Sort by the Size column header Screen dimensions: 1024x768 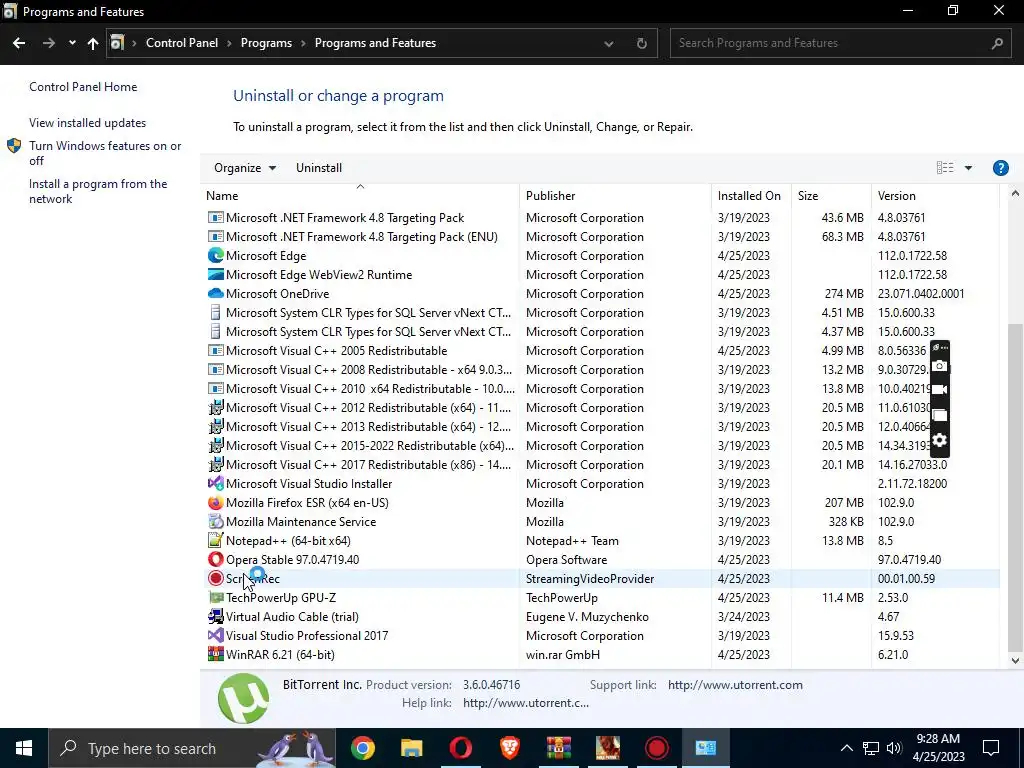pyautogui.click(x=831, y=195)
